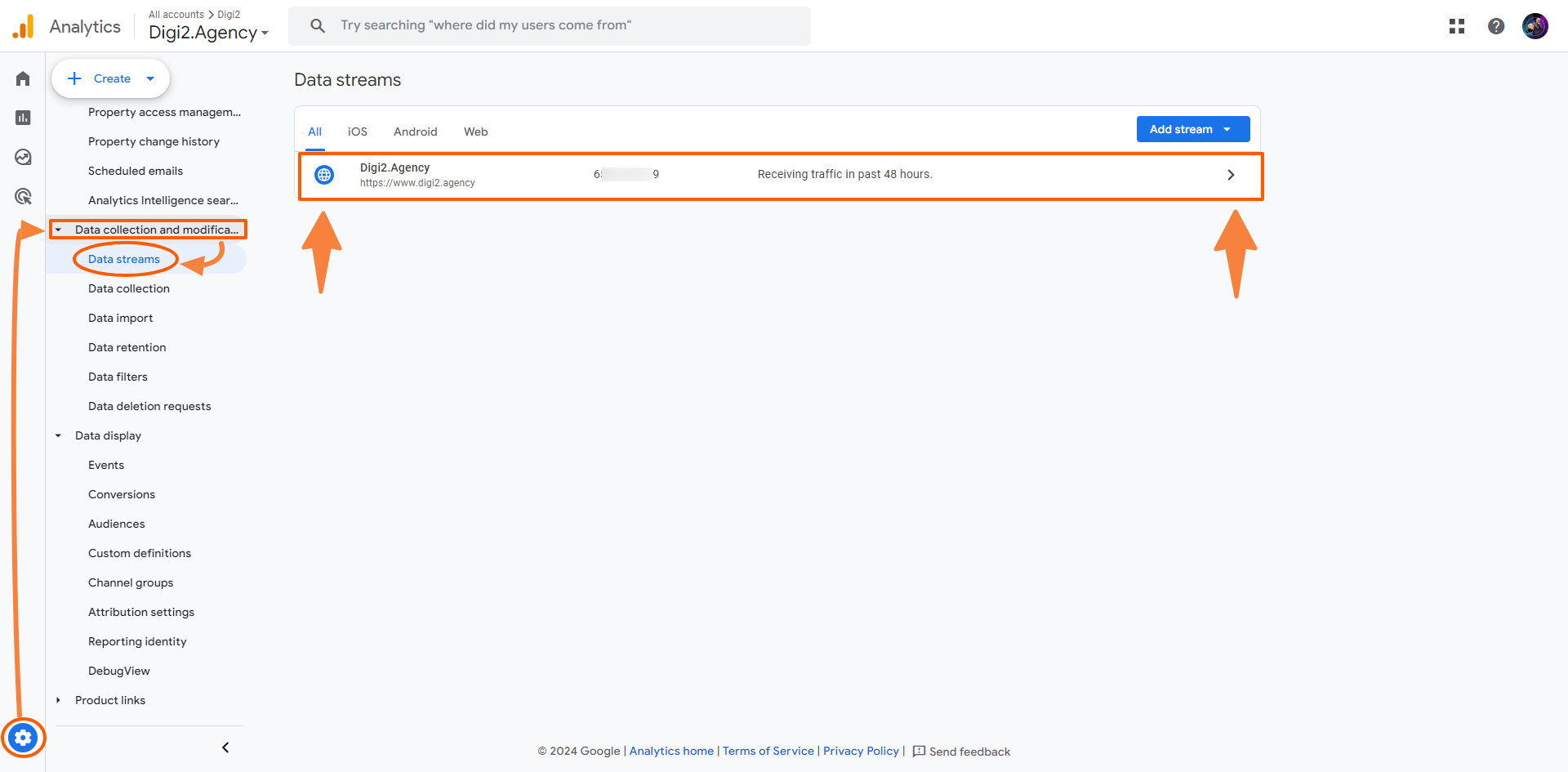This screenshot has height=772, width=1568.
Task: Click the Google Analytics logo
Action: tap(24, 26)
